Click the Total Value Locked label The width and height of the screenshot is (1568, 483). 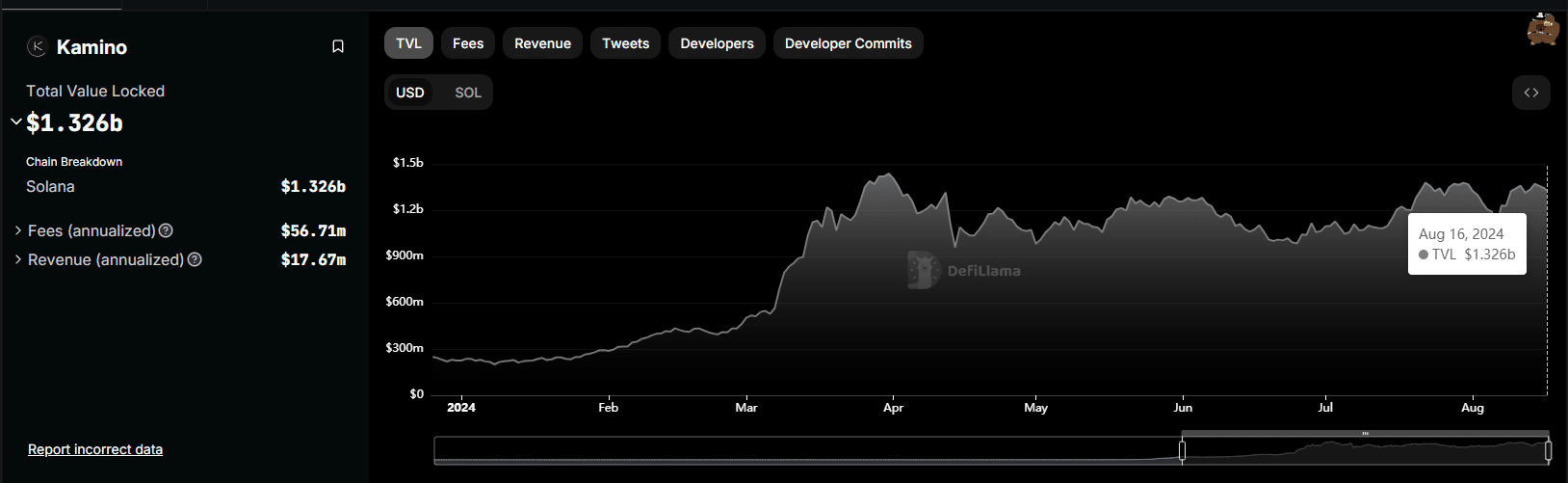95,91
